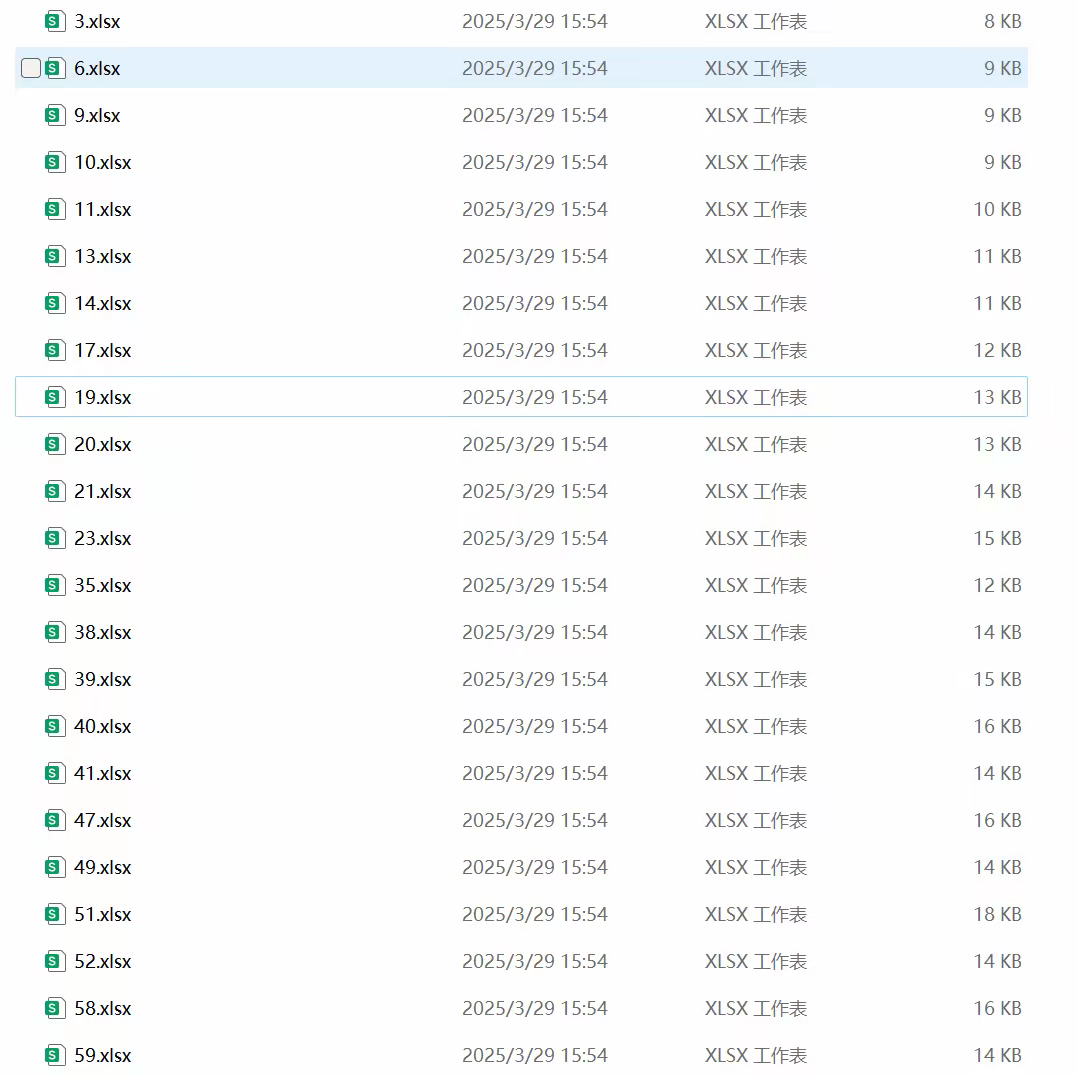This screenshot has width=1078, height=1076.
Task: Click the spreadsheet icon of 3.xlsx
Action: (55, 21)
